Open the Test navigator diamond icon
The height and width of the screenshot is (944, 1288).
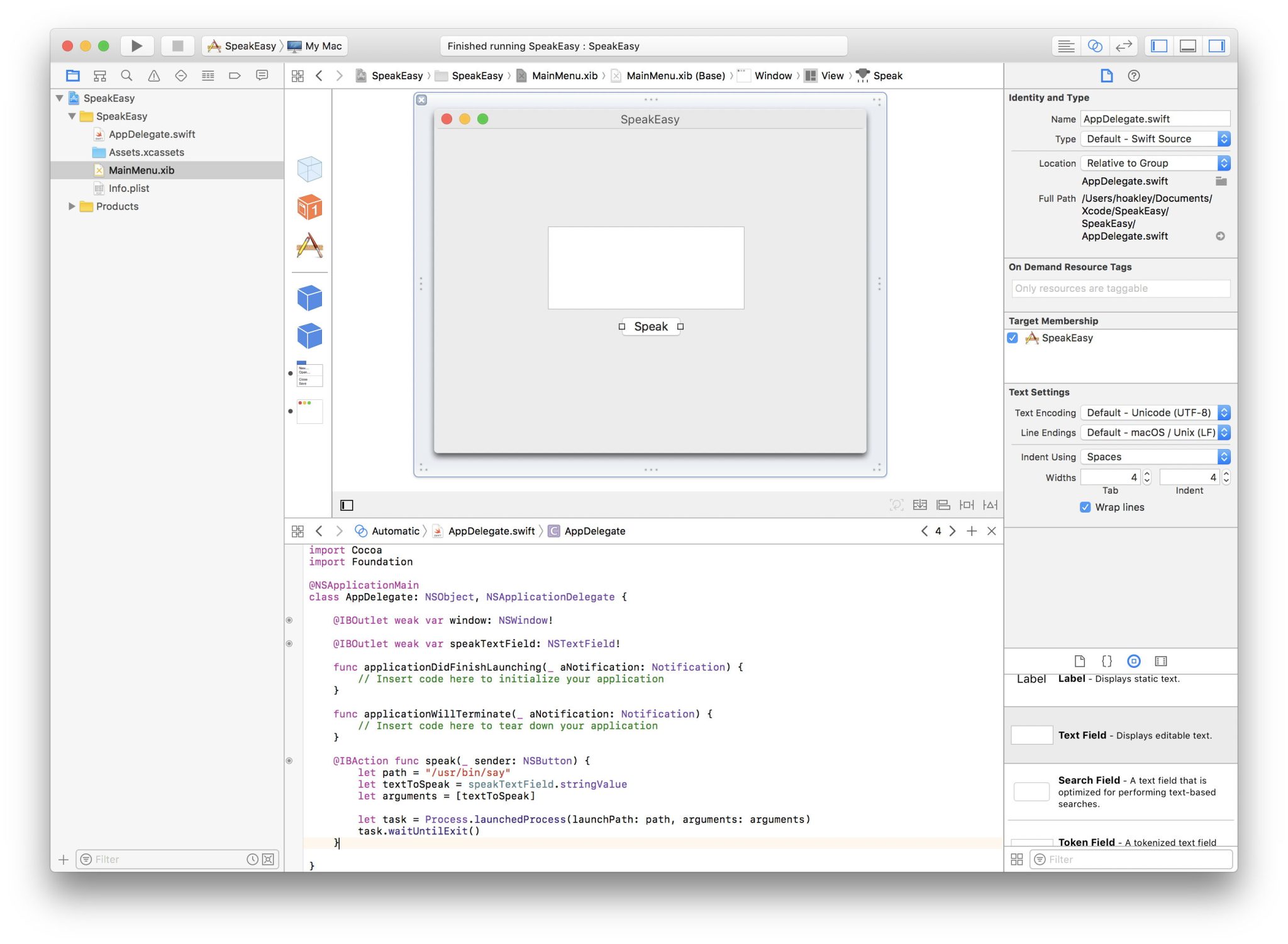click(180, 76)
